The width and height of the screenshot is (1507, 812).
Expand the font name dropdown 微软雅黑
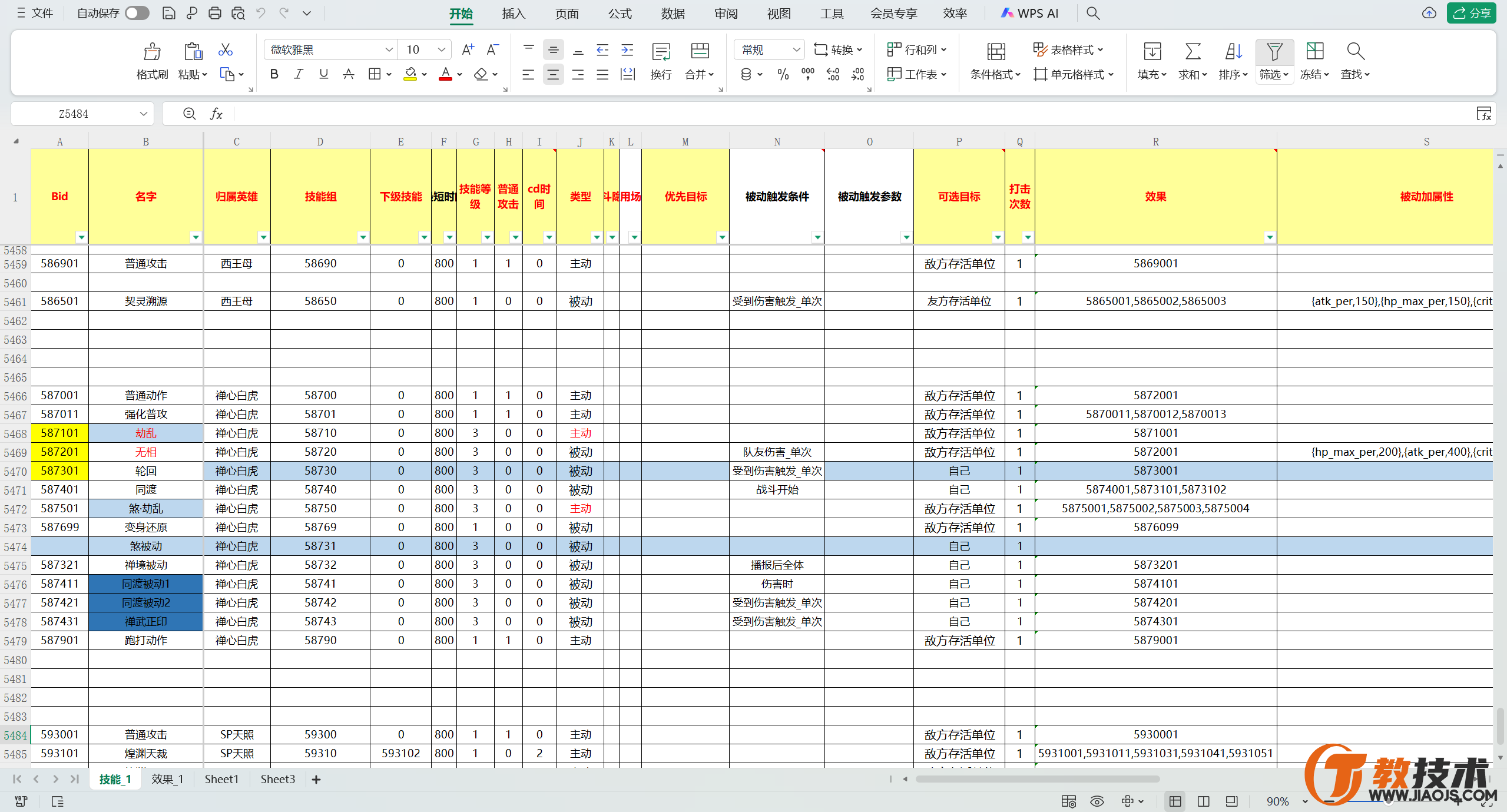(388, 50)
